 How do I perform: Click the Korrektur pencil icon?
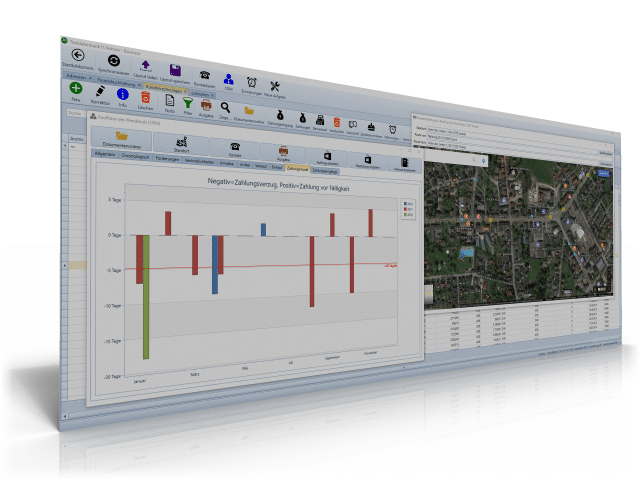click(100, 91)
